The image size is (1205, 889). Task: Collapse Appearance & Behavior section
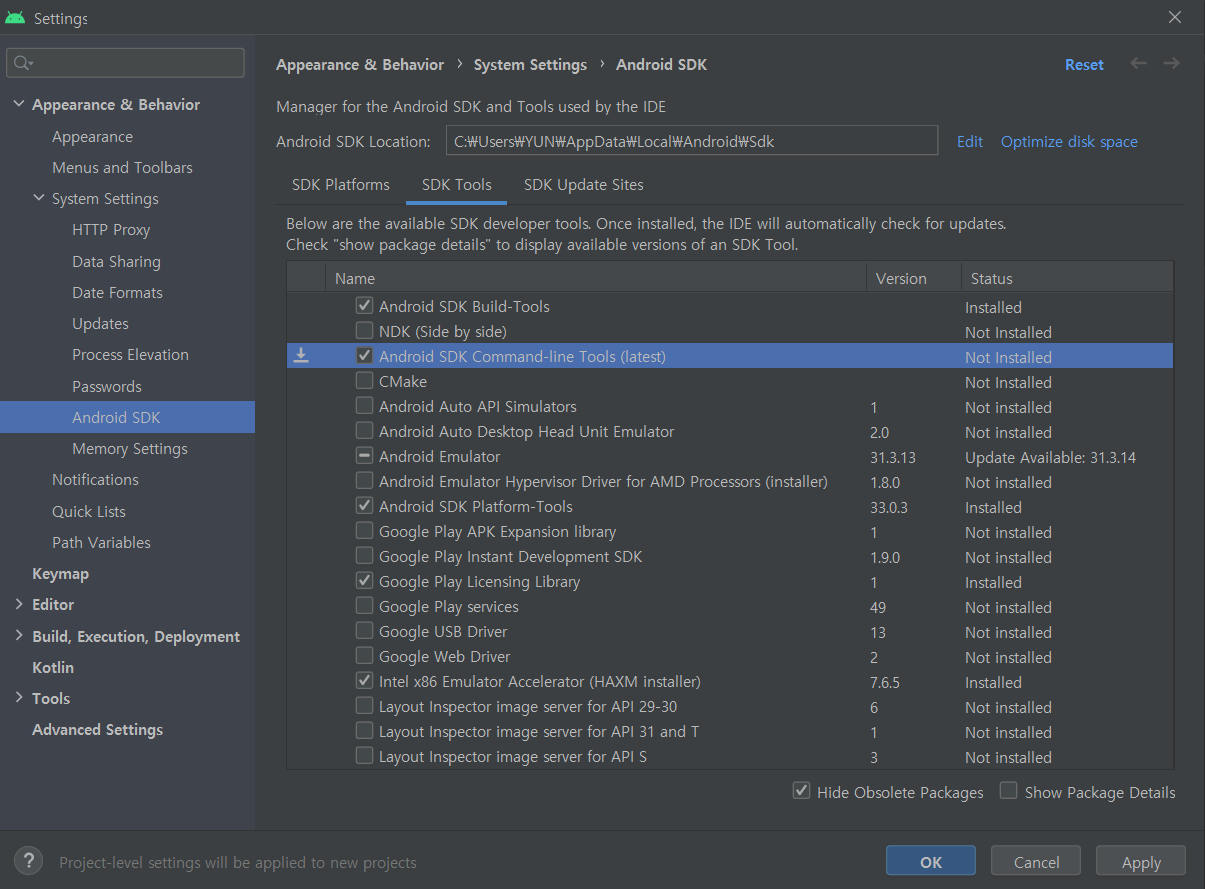(19, 105)
